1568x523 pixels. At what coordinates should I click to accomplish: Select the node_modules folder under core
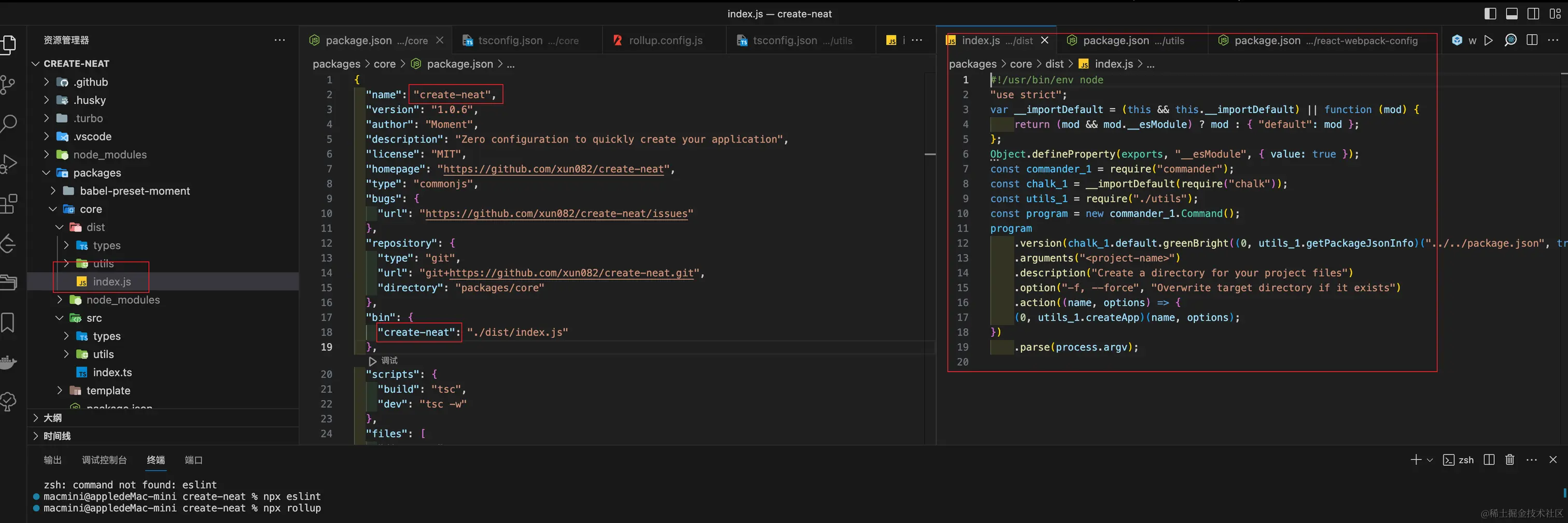click(123, 300)
